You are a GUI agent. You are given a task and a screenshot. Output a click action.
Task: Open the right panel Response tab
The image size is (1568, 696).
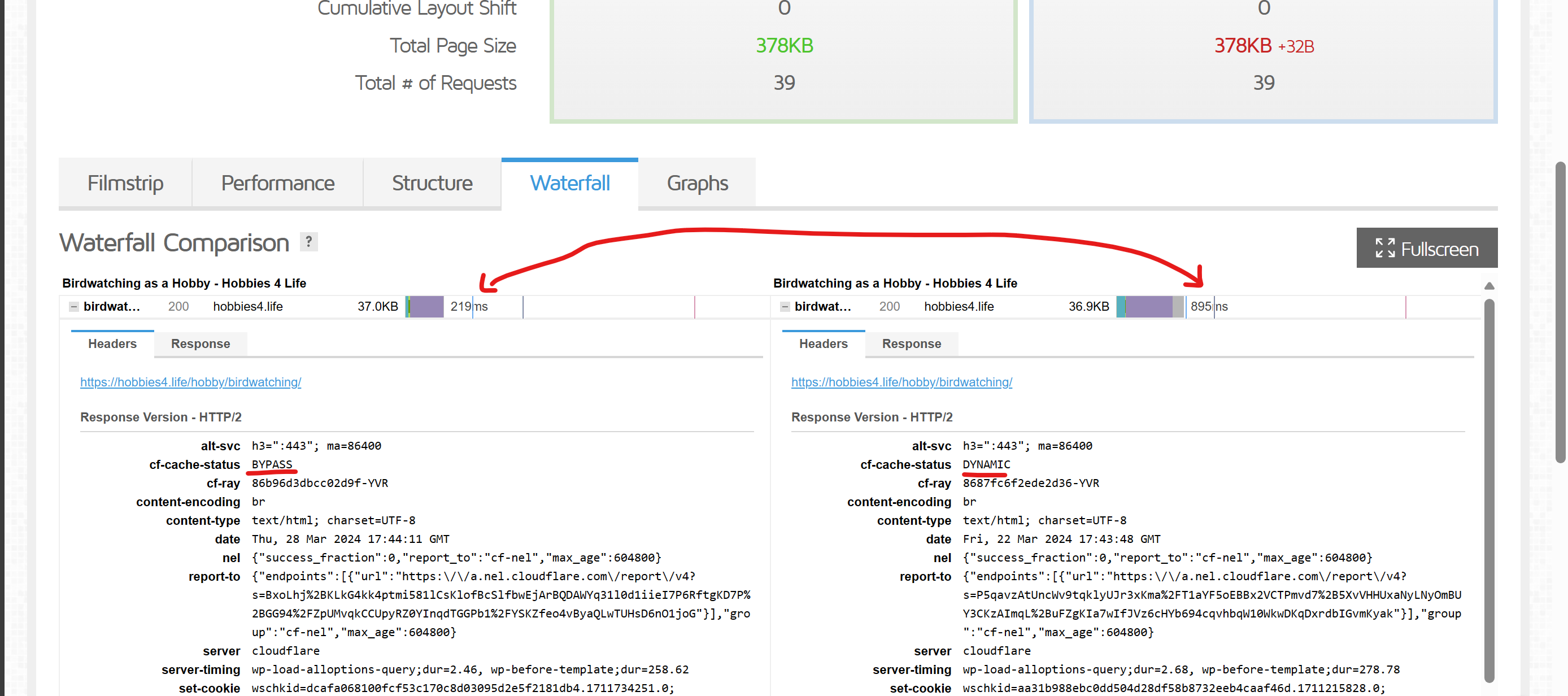tap(911, 344)
